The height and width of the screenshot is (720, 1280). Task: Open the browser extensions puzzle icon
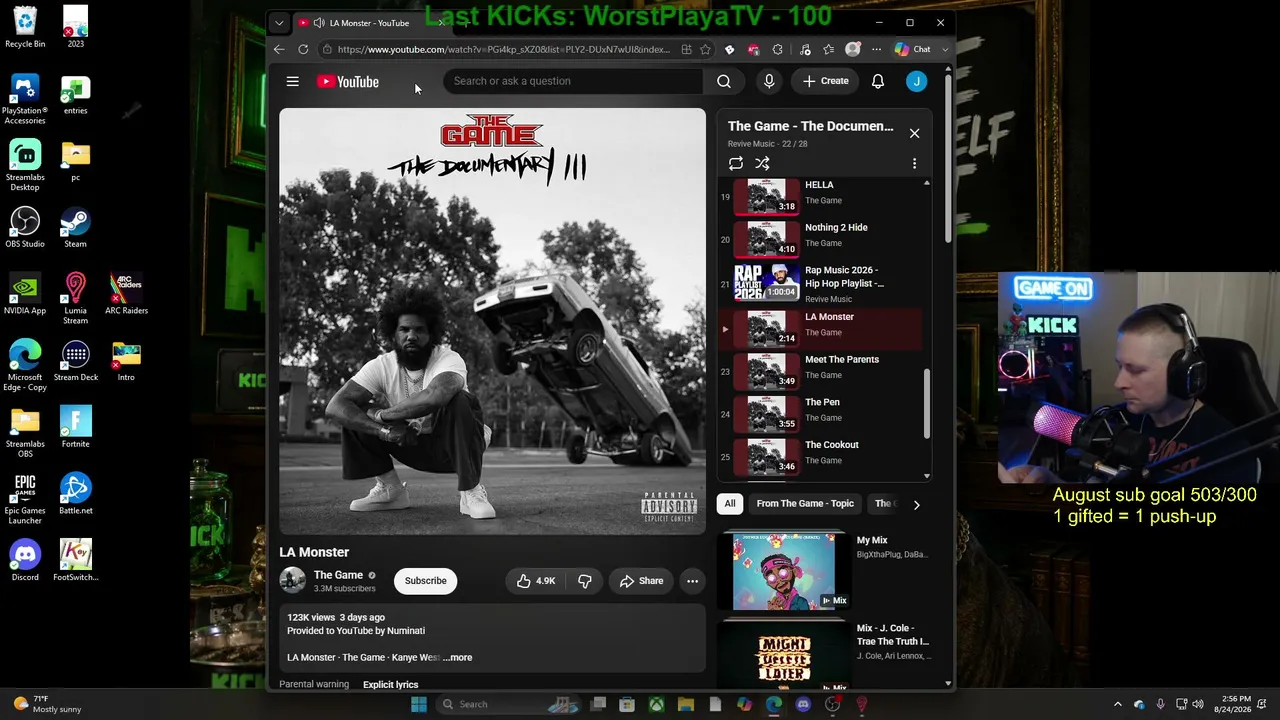pos(778,49)
